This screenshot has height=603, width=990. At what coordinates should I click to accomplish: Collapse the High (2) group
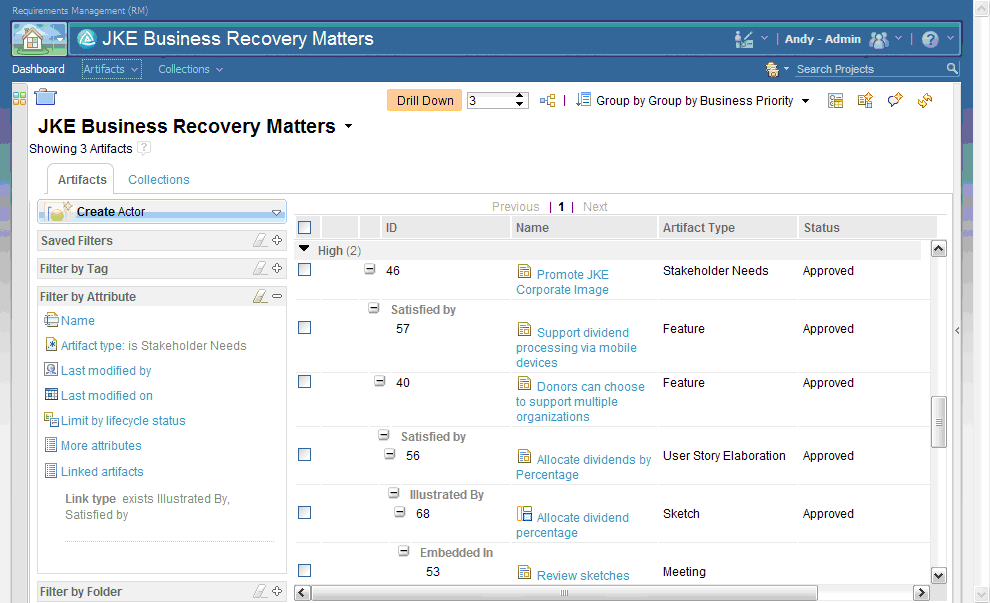(304, 249)
